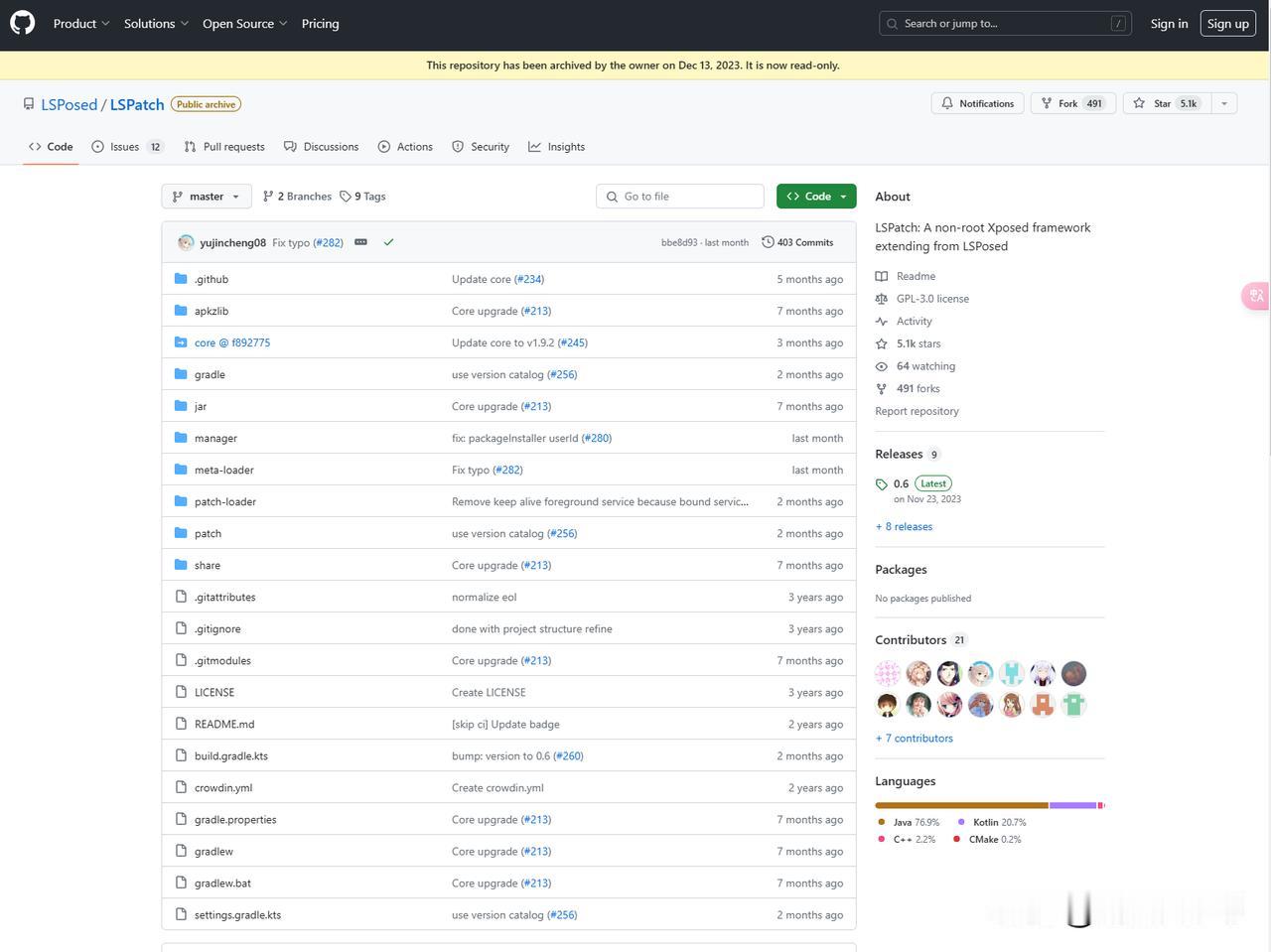Screen dimensions: 1271x952
Task: Click the GPL-3.0 license scale icon
Action: [x=881, y=299]
